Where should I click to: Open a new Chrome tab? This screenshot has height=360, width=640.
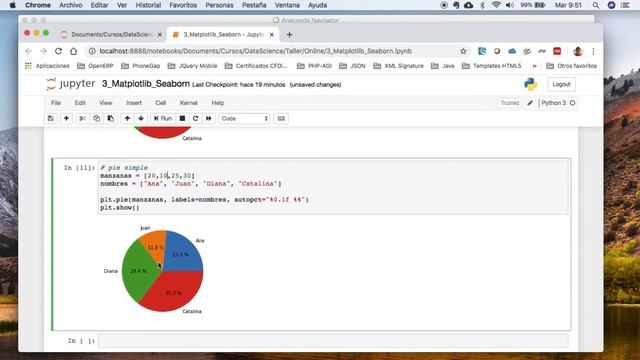289,35
